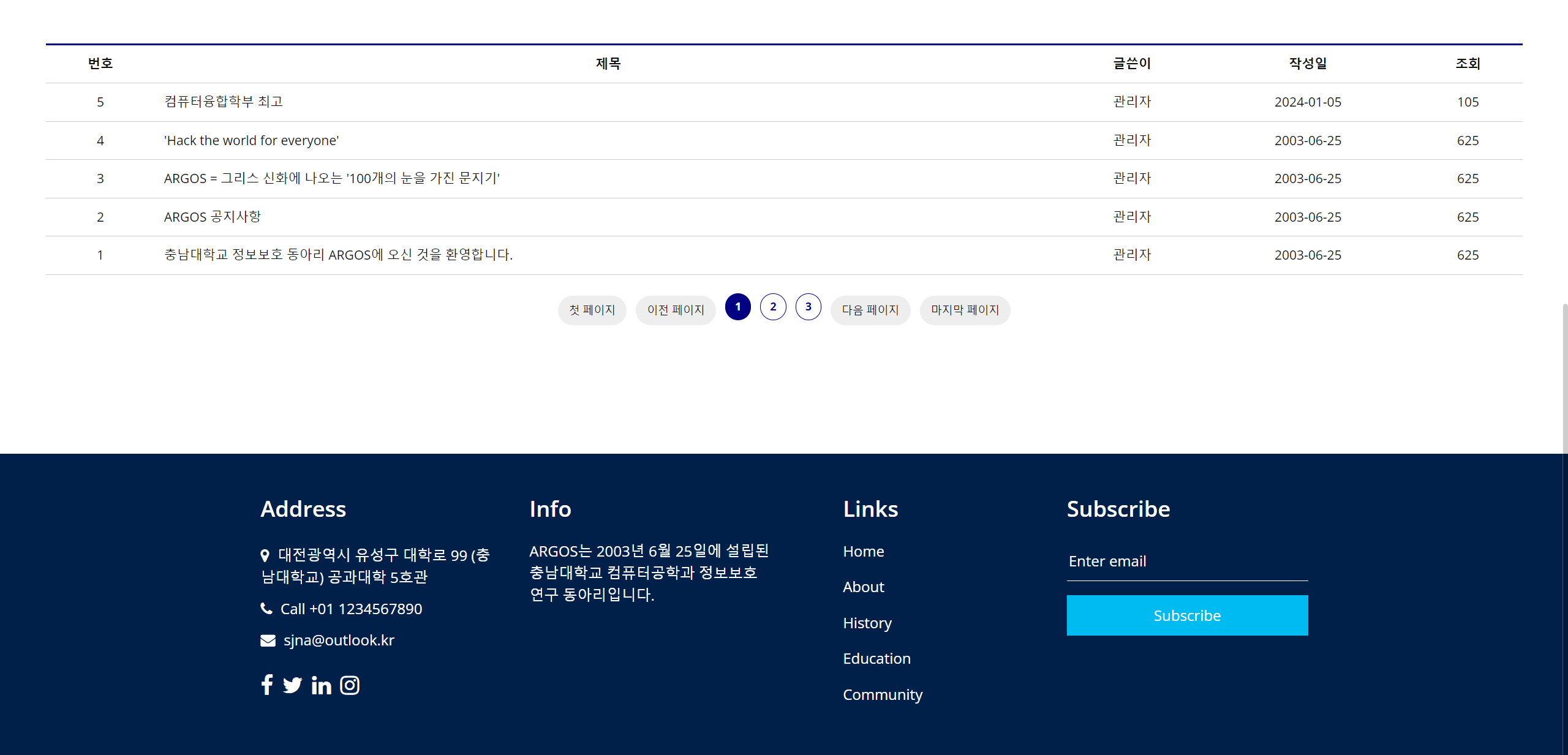Open the Twitter social icon
Screen dimensions: 1568x755
[293, 685]
